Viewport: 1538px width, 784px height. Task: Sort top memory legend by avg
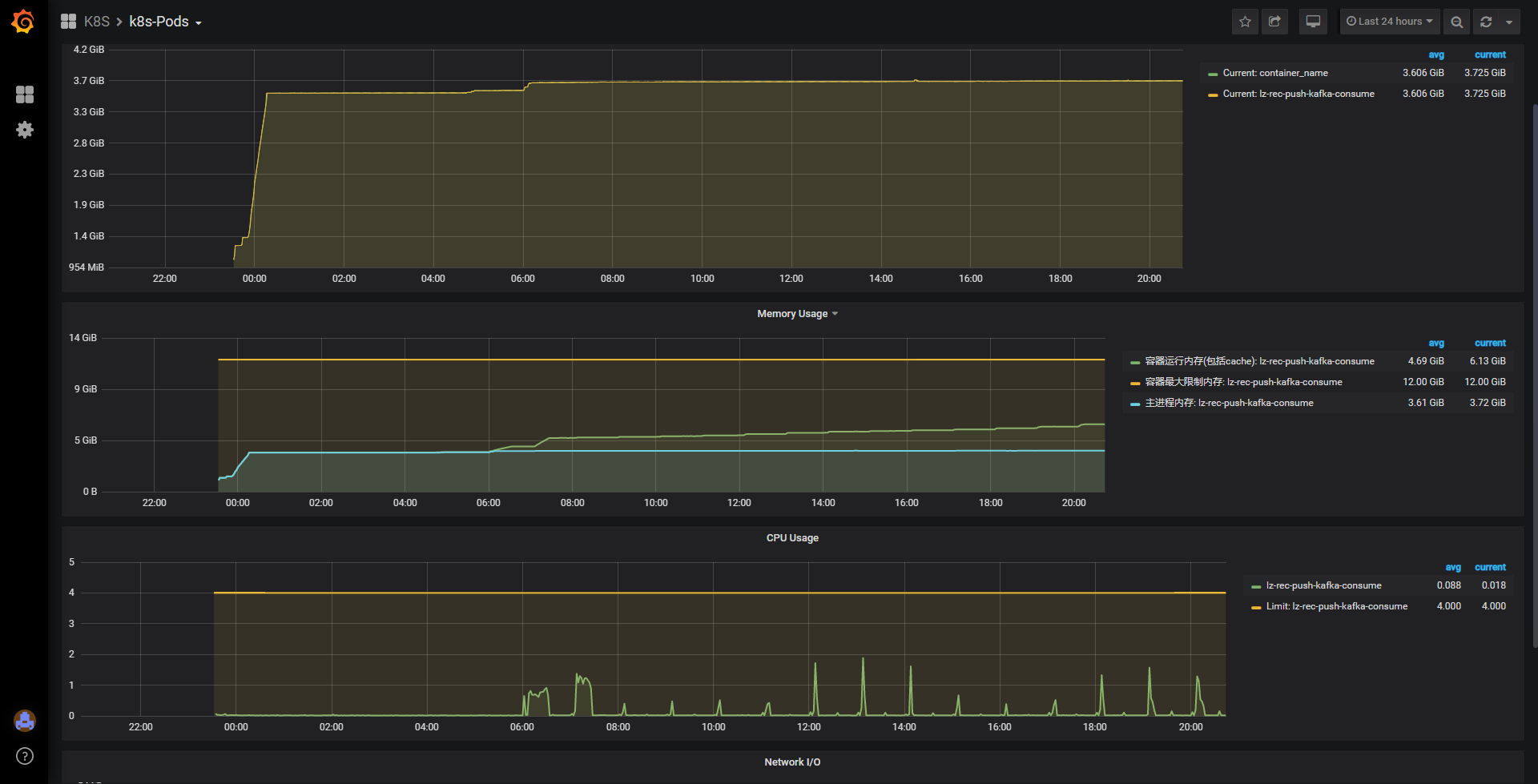coord(1436,54)
